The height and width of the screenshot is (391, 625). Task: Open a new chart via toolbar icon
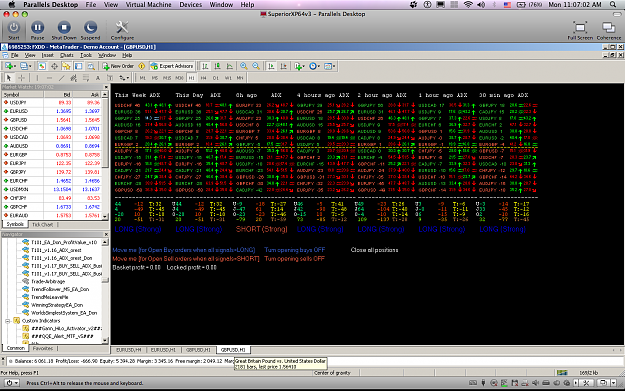[9, 66]
